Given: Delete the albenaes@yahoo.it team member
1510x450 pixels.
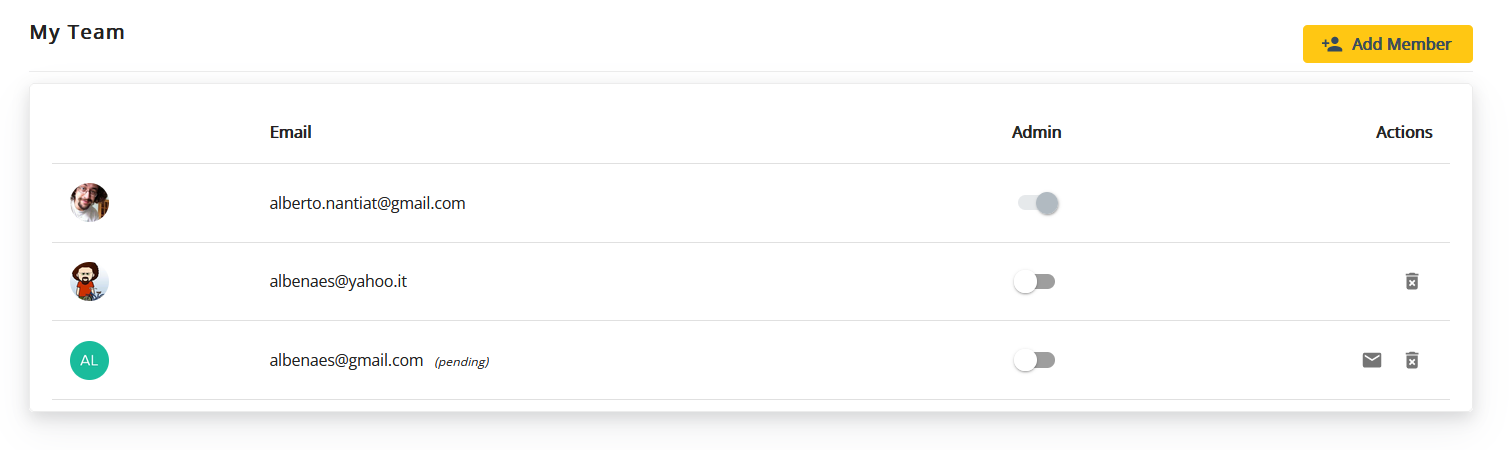Looking at the screenshot, I should point(1411,281).
